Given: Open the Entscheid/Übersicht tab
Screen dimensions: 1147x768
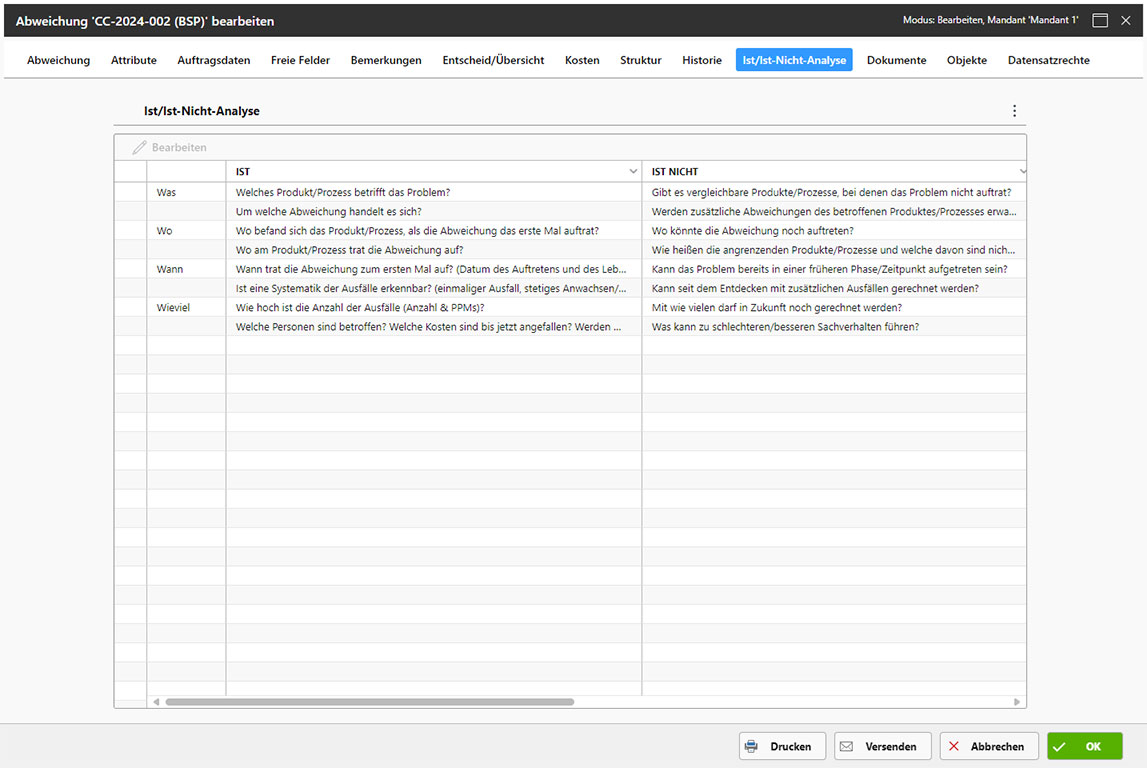Looking at the screenshot, I should [493, 60].
